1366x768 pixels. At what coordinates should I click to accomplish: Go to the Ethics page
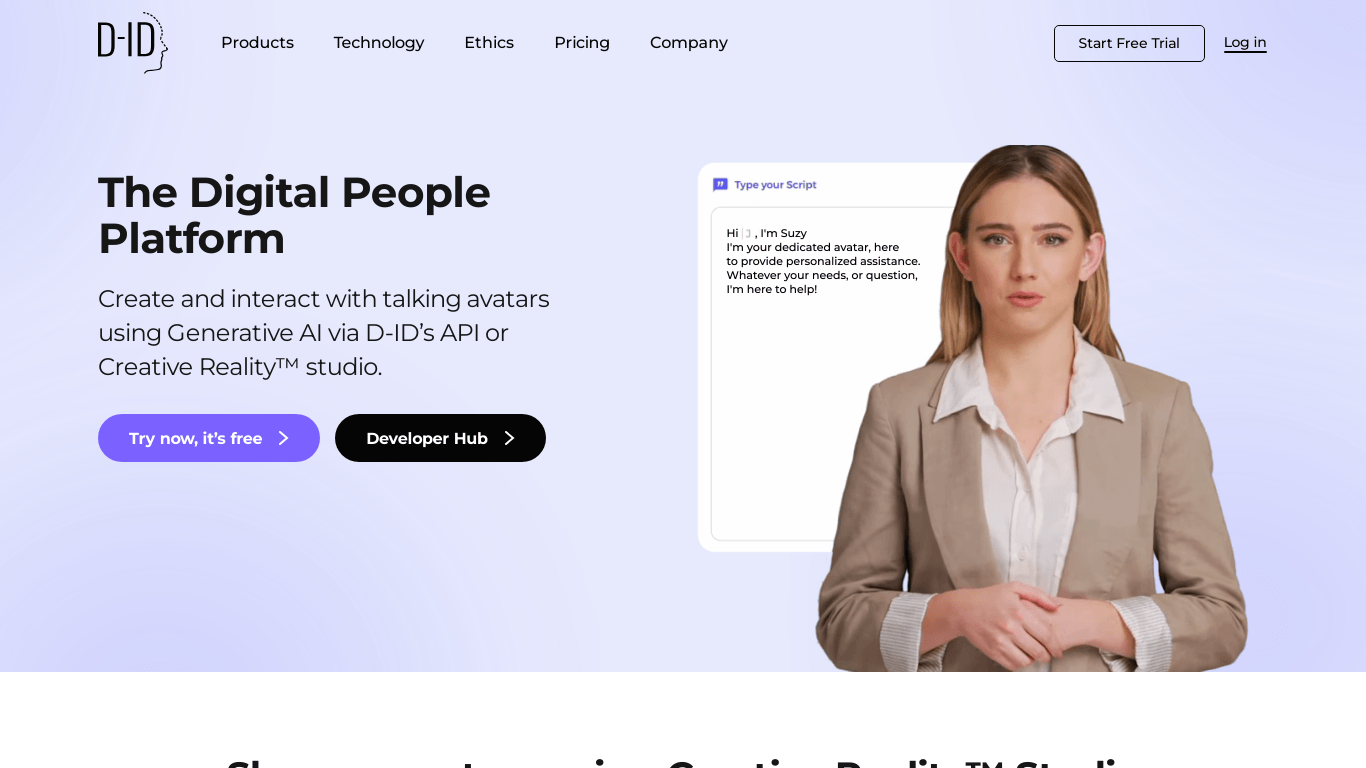[x=489, y=43]
